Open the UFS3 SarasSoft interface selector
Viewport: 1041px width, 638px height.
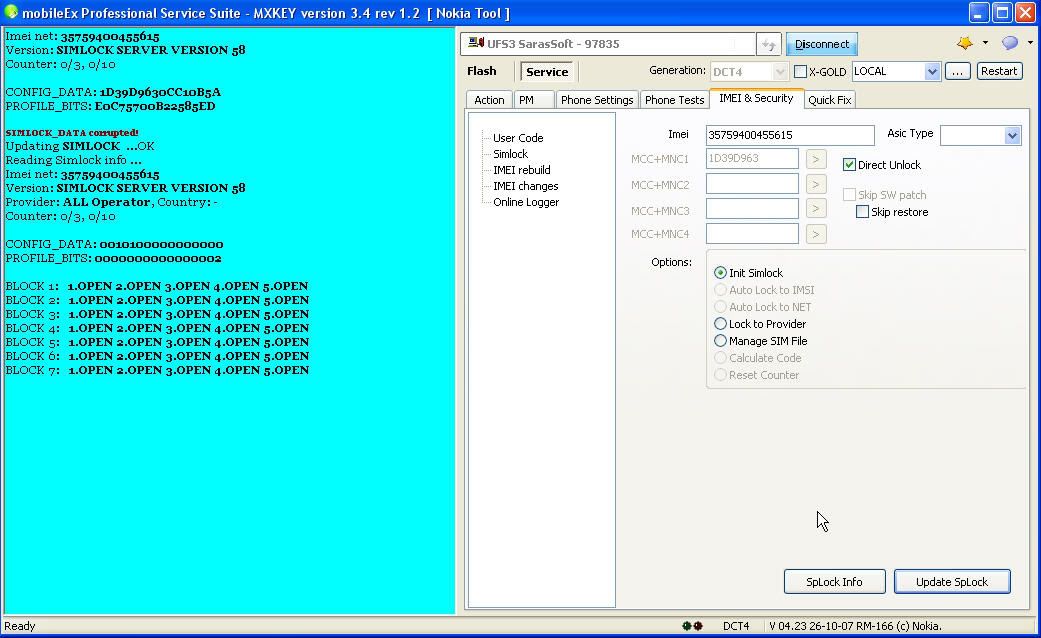607,44
